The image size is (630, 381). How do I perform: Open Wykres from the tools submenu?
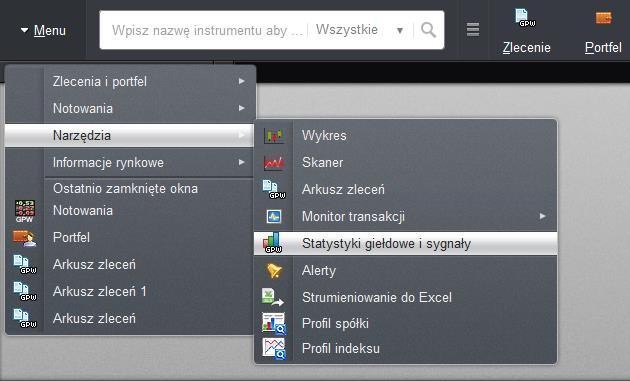[x=406, y=135]
